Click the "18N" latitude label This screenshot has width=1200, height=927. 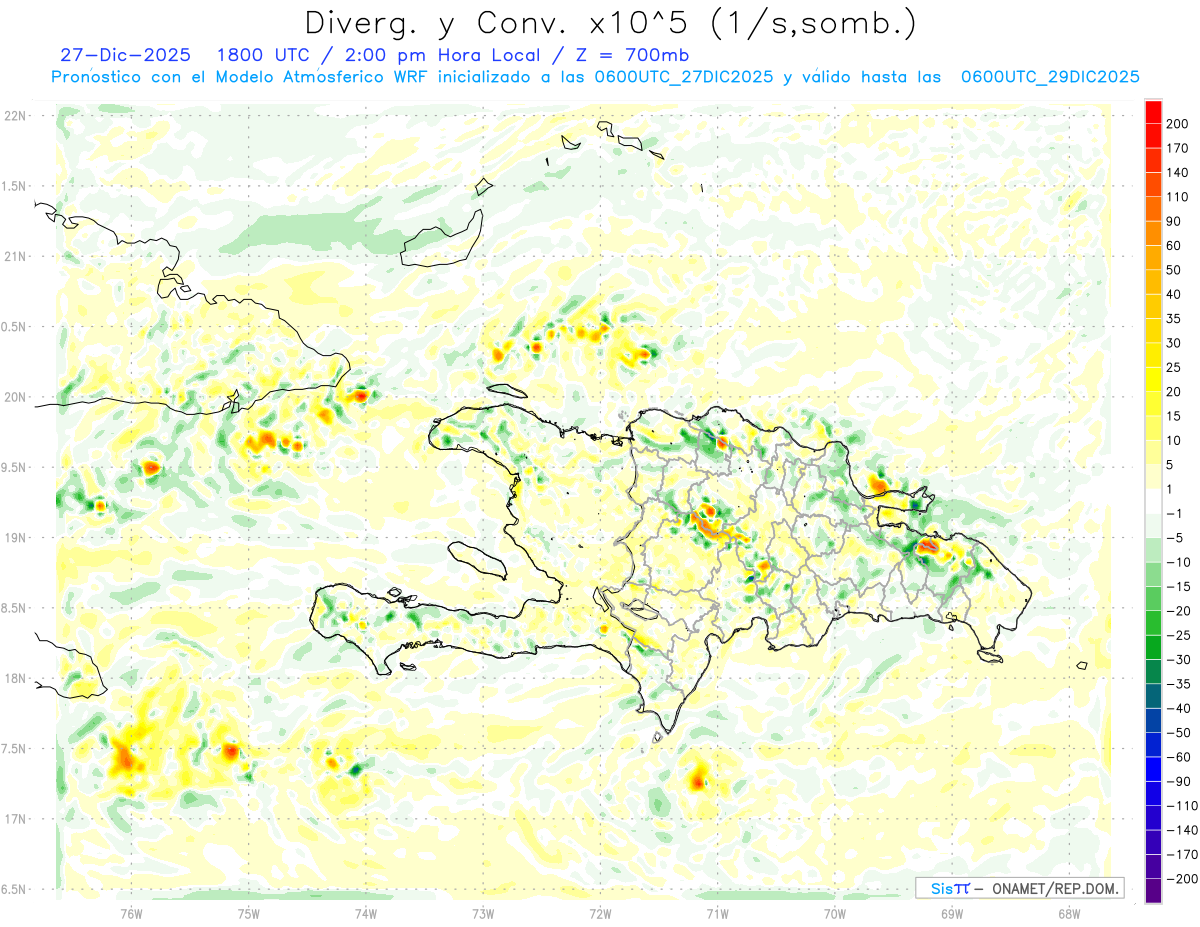click(x=15, y=678)
